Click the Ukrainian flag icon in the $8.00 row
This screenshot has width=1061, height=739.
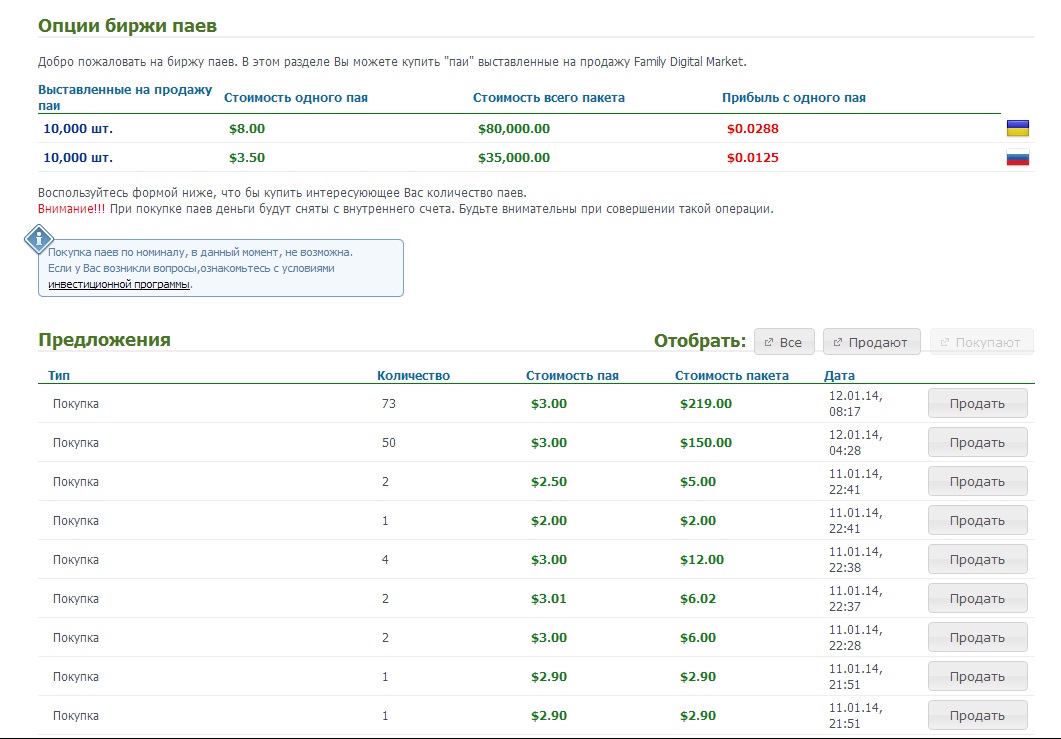tap(1018, 129)
